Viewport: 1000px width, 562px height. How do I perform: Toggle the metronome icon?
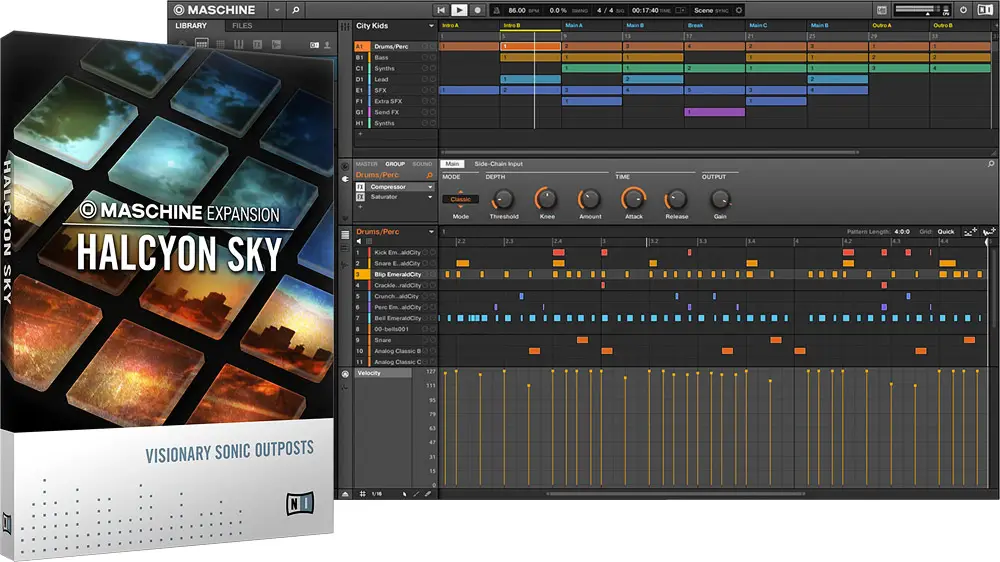(496, 10)
